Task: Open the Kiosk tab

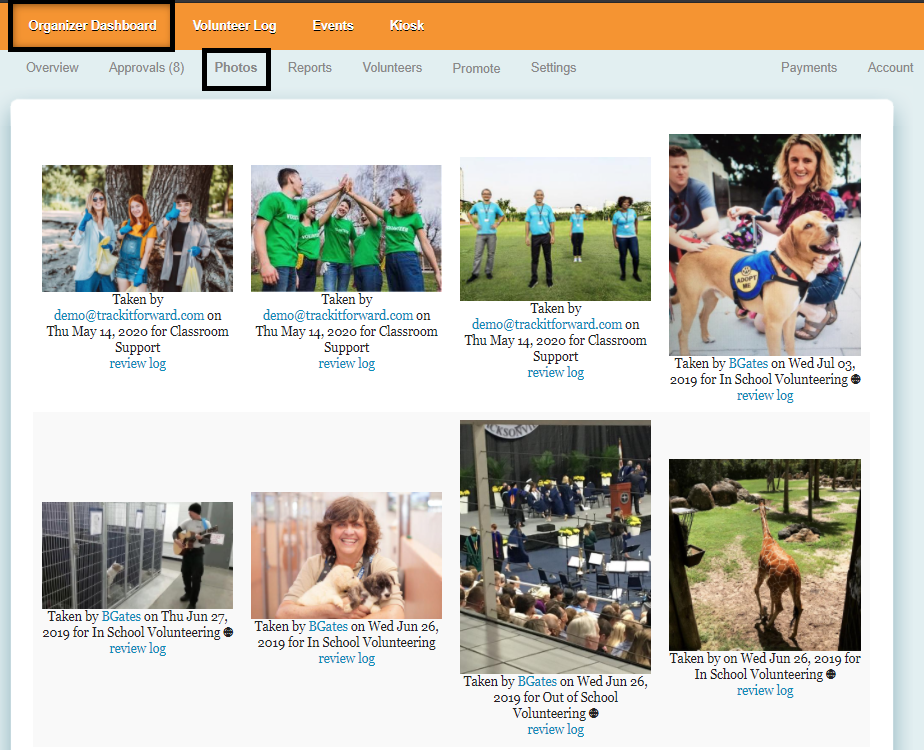Action: tap(407, 25)
